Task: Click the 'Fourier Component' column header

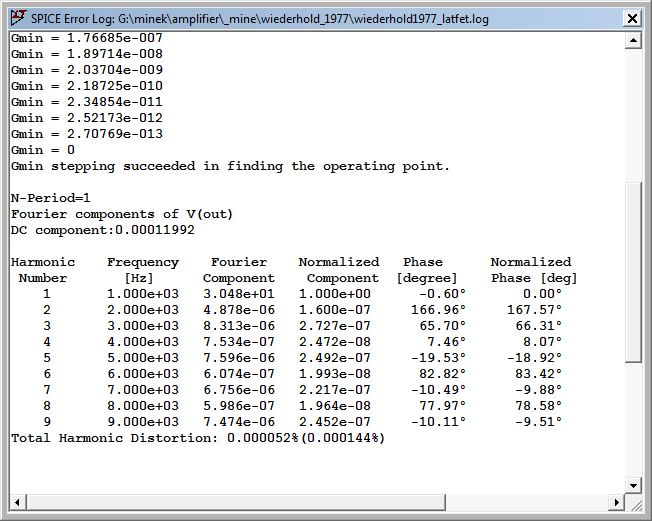Action: 239,270
